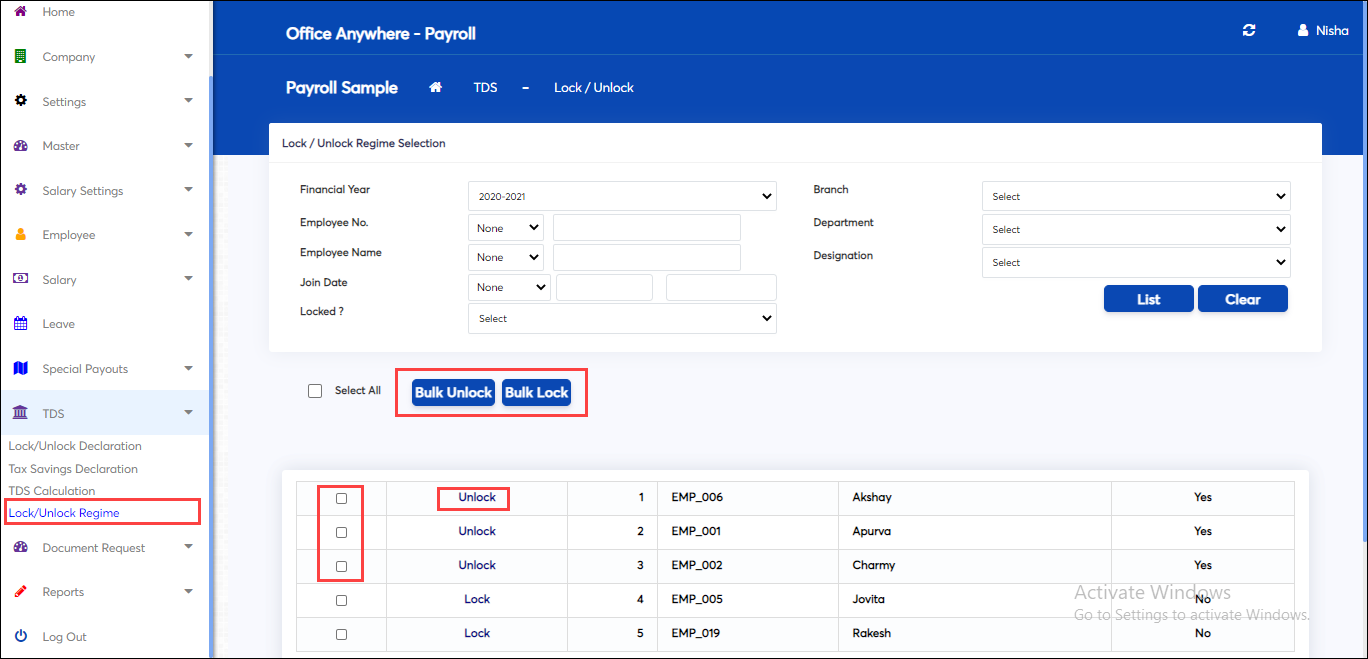Check the box for EMP_006 Akshay
The height and width of the screenshot is (659, 1368).
pos(341,498)
